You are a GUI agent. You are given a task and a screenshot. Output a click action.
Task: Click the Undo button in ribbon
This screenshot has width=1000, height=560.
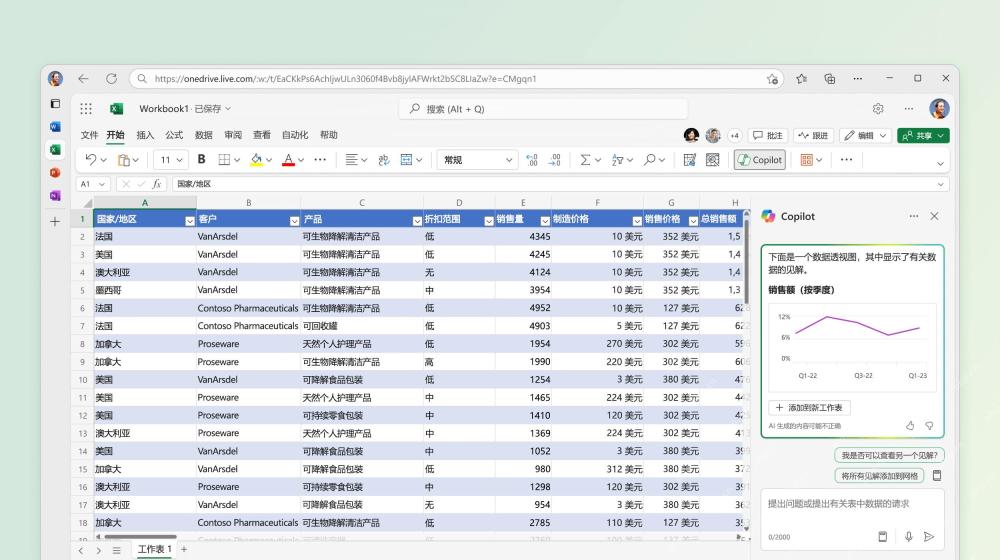pyautogui.click(x=91, y=159)
